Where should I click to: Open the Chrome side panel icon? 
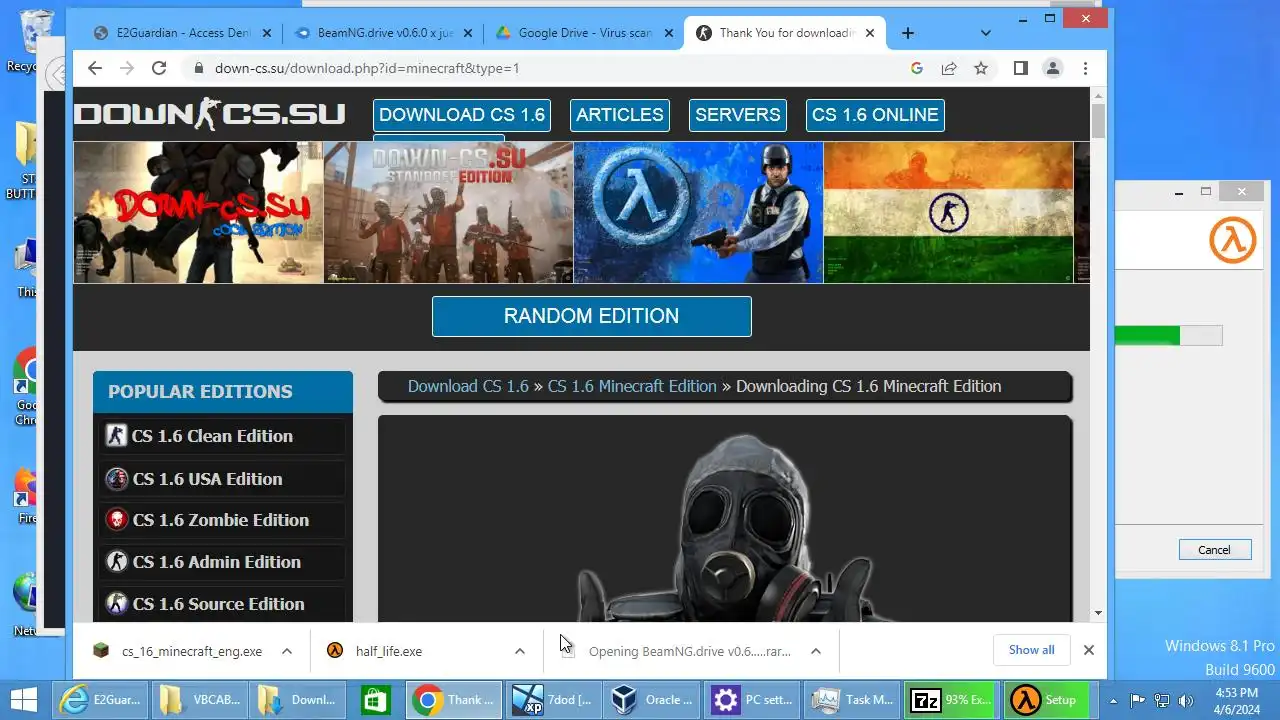pyautogui.click(x=1020, y=68)
